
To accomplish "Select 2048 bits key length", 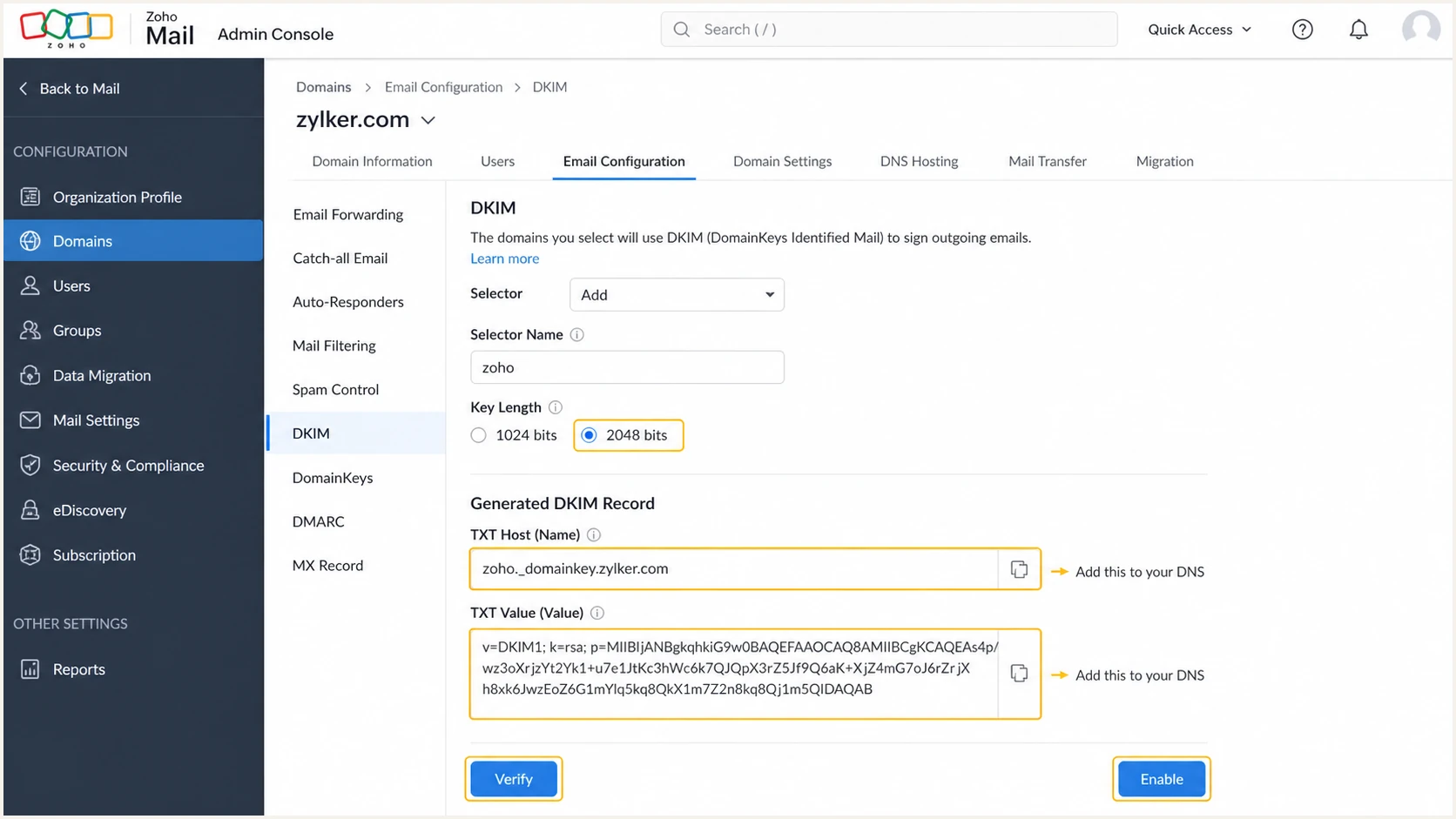I will [590, 435].
